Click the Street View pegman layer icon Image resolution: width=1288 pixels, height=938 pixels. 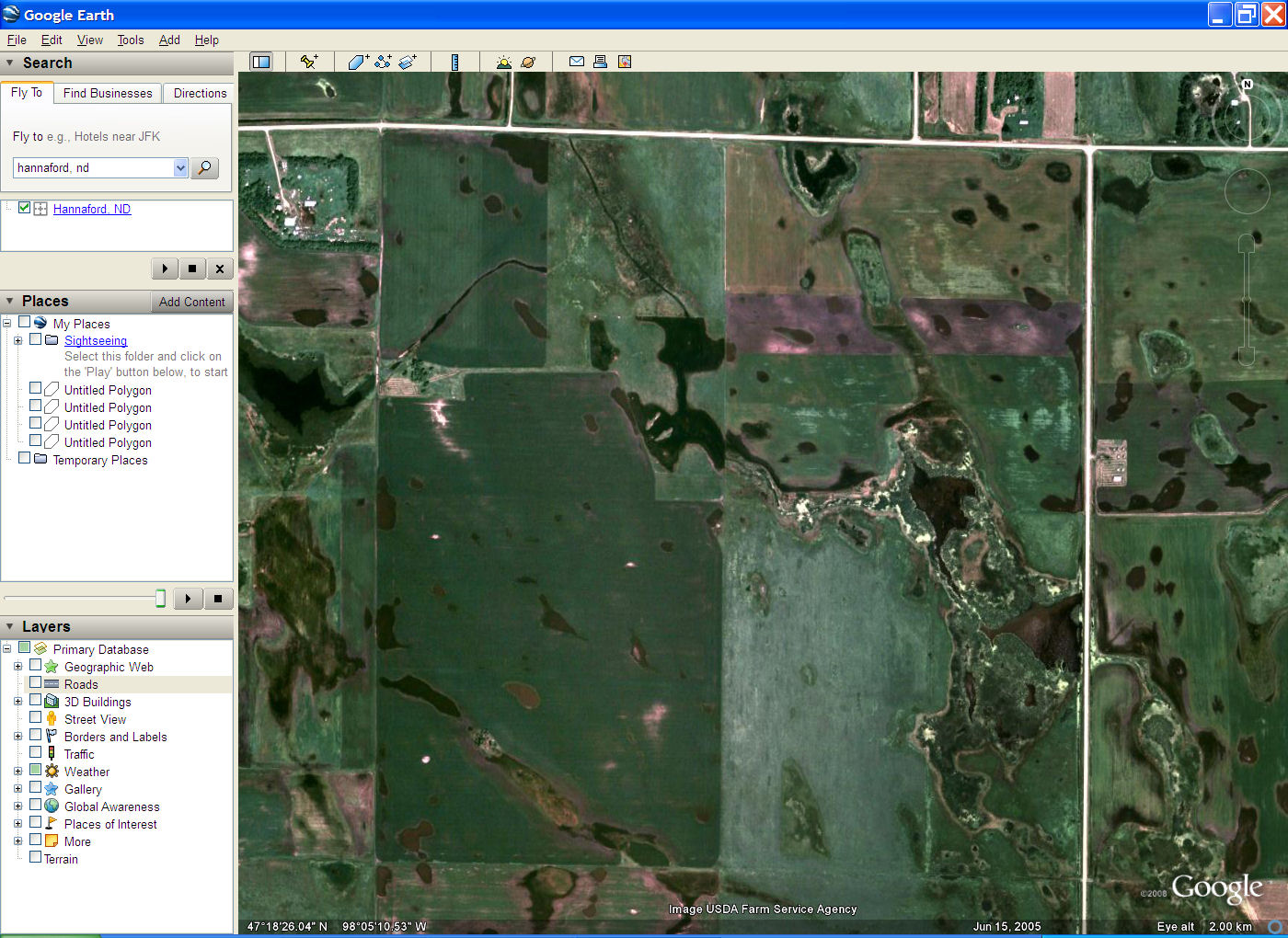[52, 719]
